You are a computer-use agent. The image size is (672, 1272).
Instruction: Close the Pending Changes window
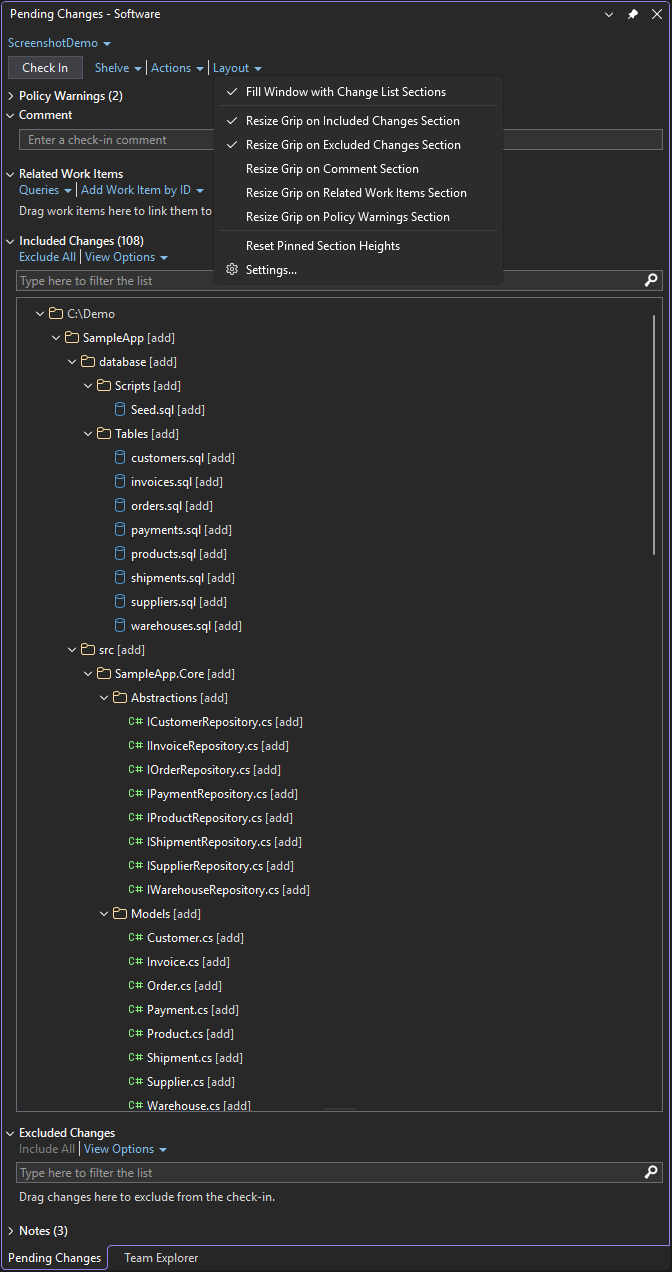tap(655, 15)
